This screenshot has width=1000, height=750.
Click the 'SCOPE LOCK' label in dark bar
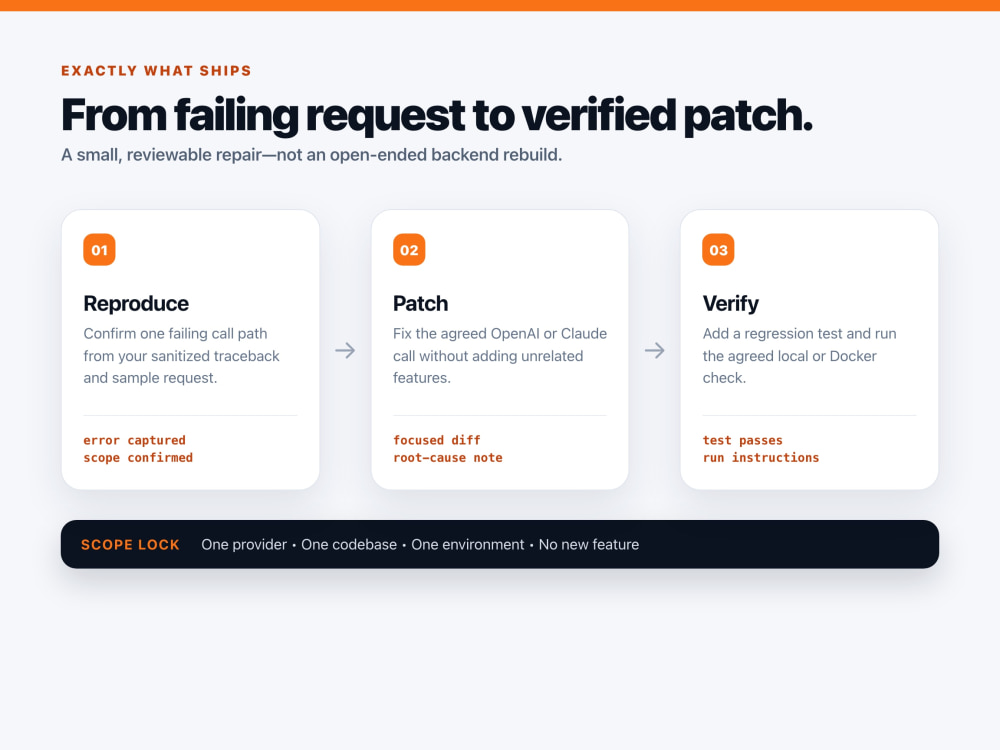click(x=130, y=545)
